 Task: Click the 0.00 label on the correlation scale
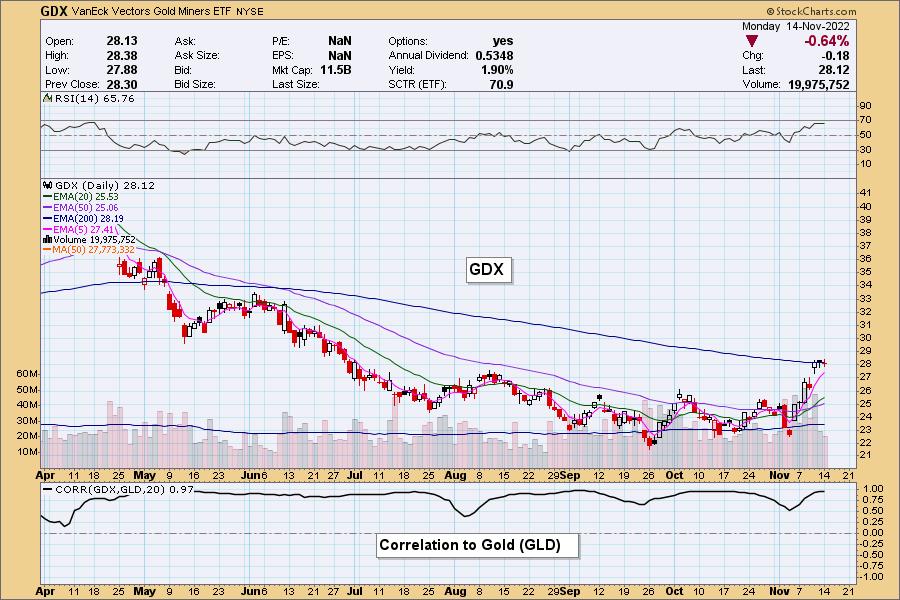pos(872,532)
